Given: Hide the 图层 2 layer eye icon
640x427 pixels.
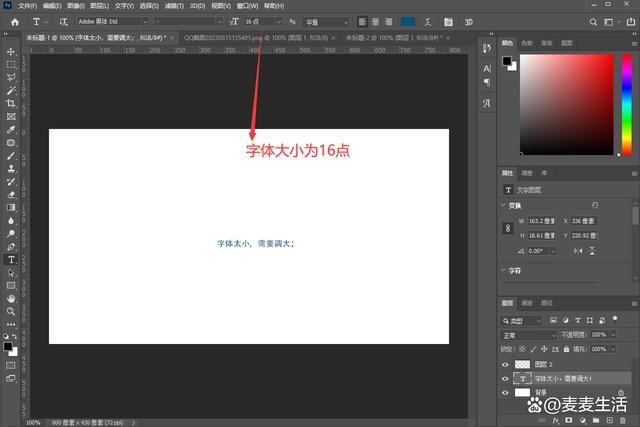Looking at the screenshot, I should coord(505,365).
